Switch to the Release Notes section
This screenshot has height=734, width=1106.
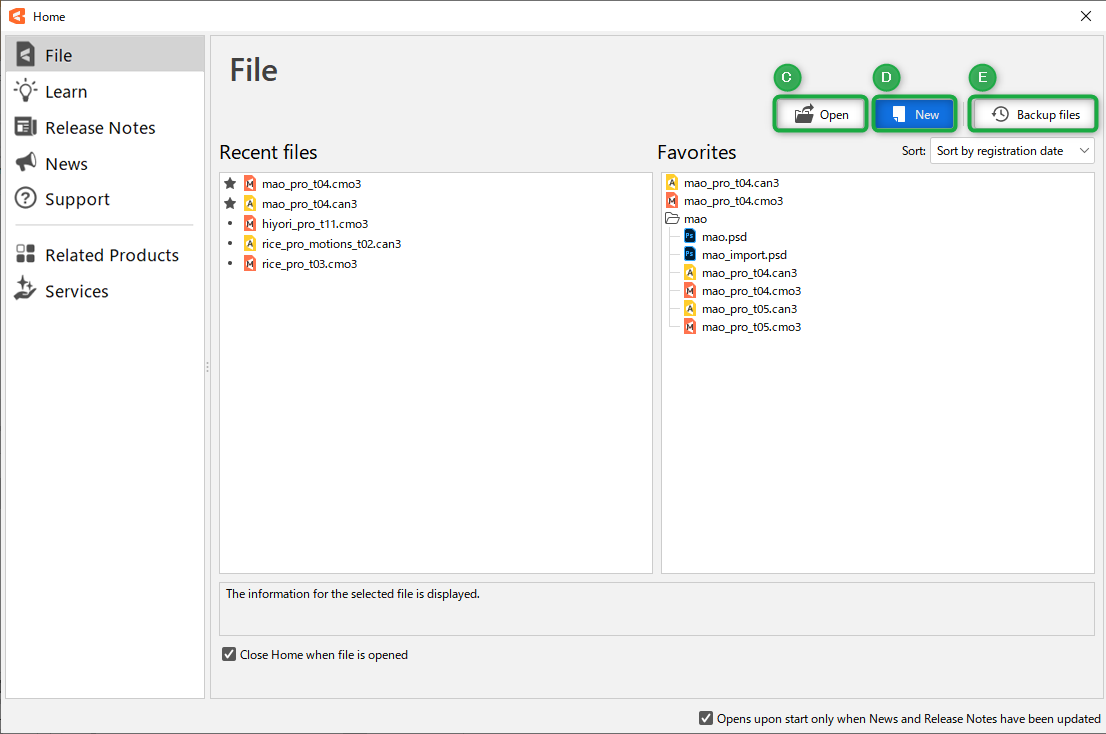[100, 128]
